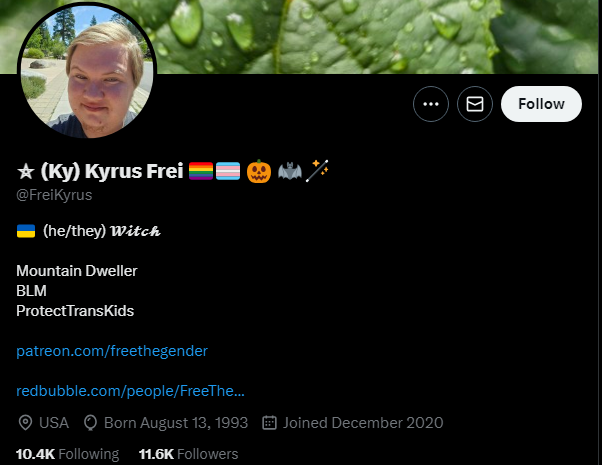
Task: Click the location pin icon next to USA
Action: point(25,423)
